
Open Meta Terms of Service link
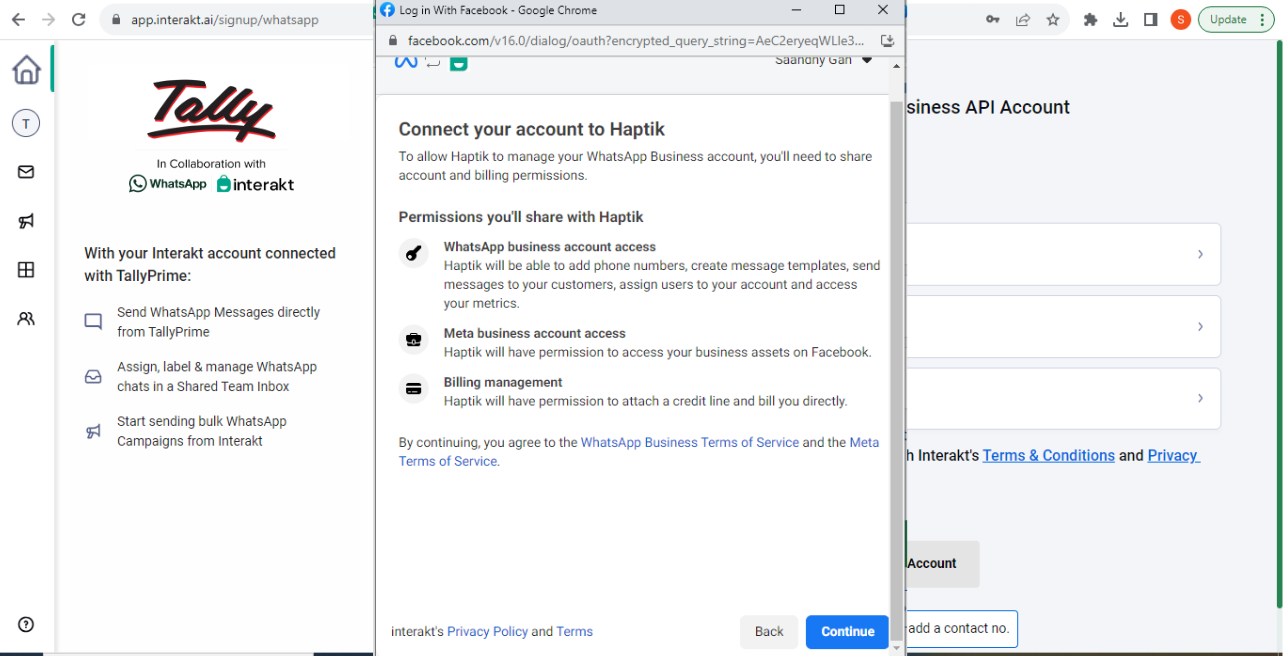pyautogui.click(x=639, y=452)
